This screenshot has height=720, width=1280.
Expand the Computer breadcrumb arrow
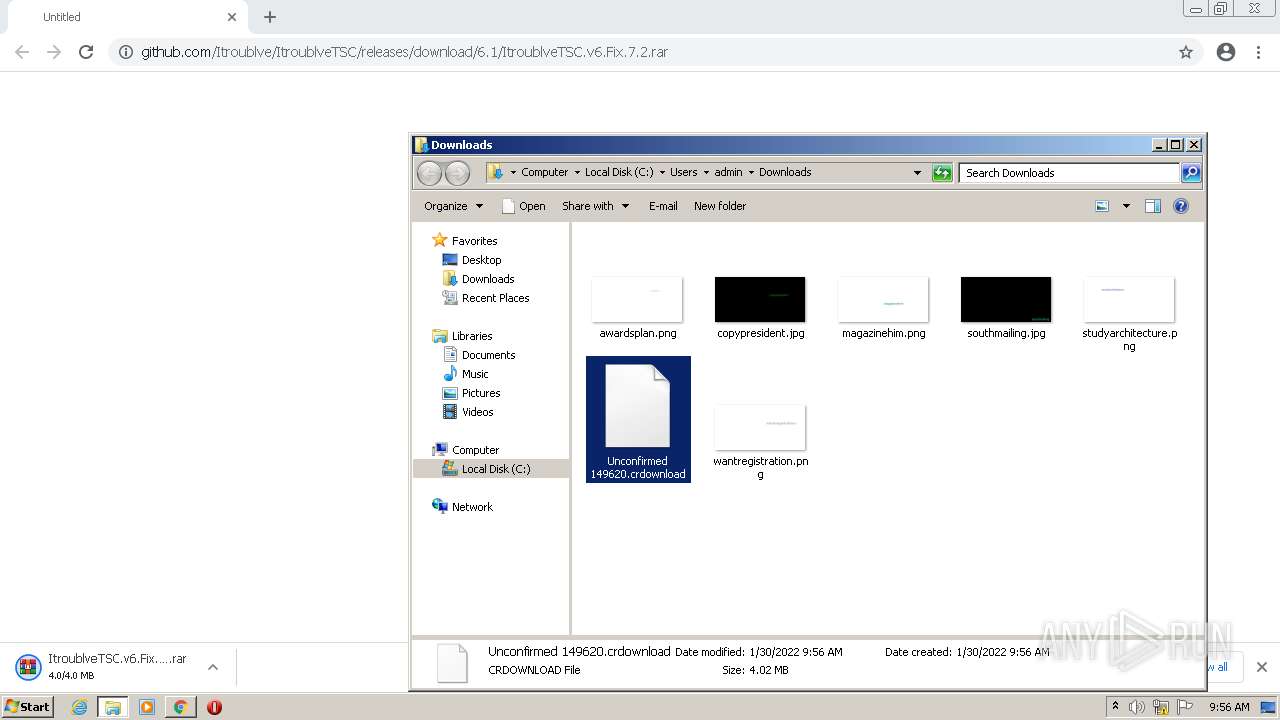(577, 173)
